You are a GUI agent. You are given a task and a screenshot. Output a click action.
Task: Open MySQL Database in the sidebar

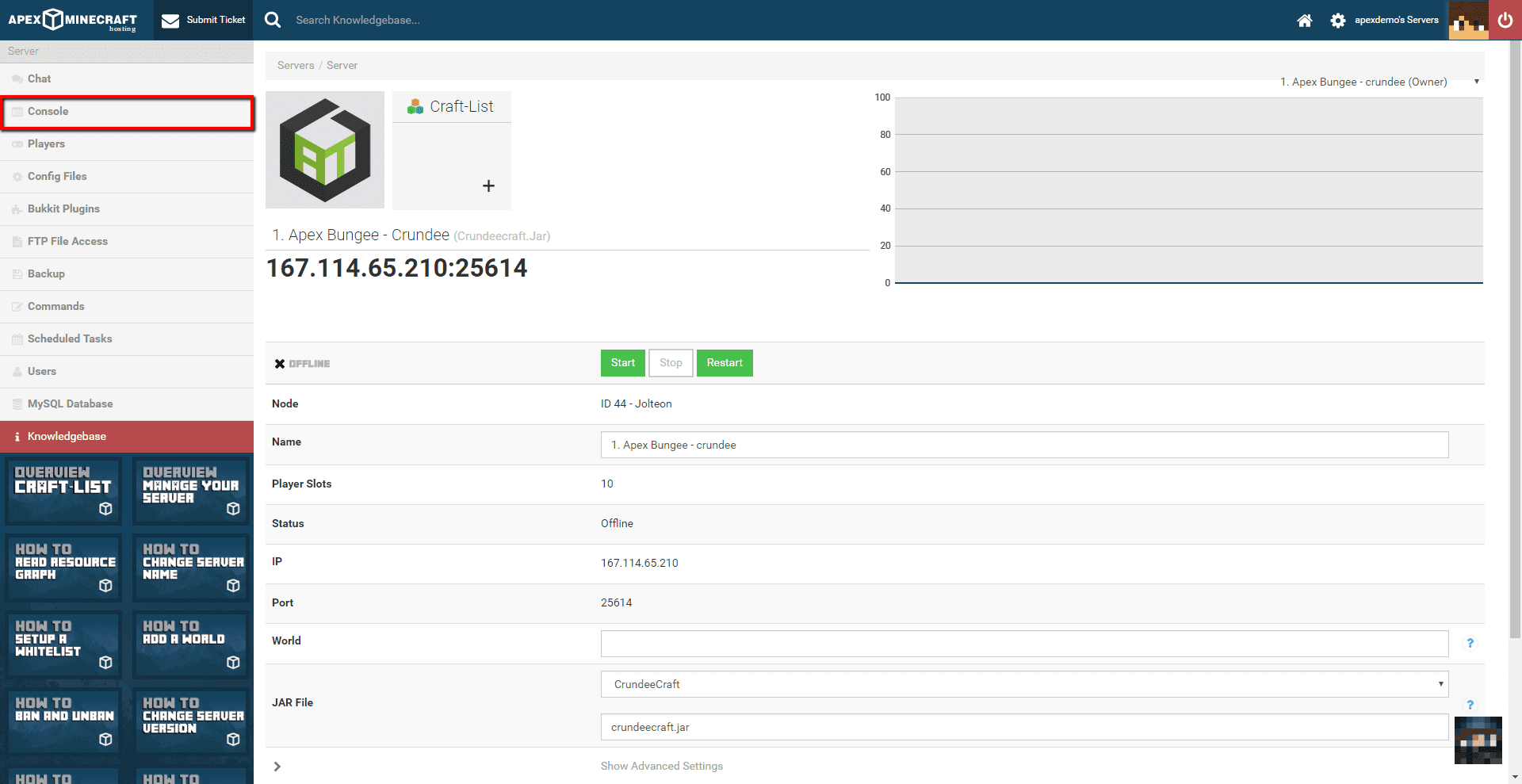pyautogui.click(x=127, y=404)
